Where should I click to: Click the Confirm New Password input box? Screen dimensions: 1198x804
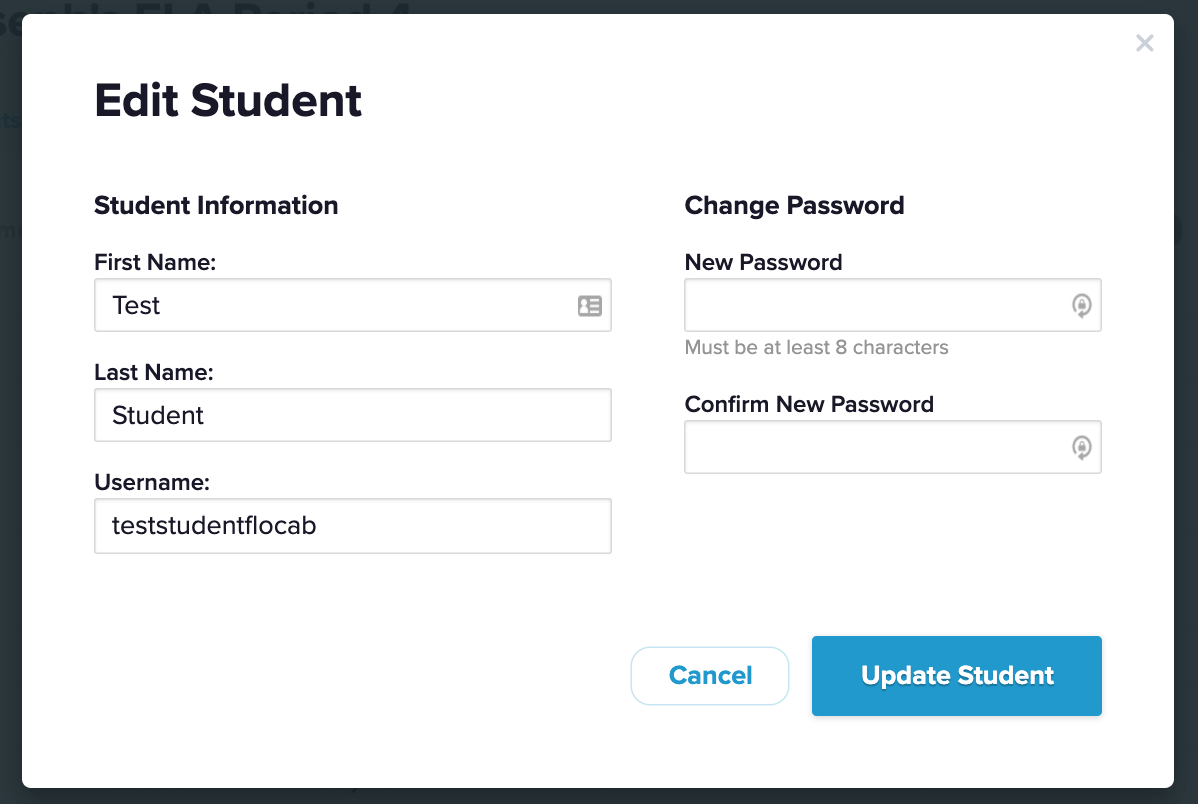coord(870,448)
